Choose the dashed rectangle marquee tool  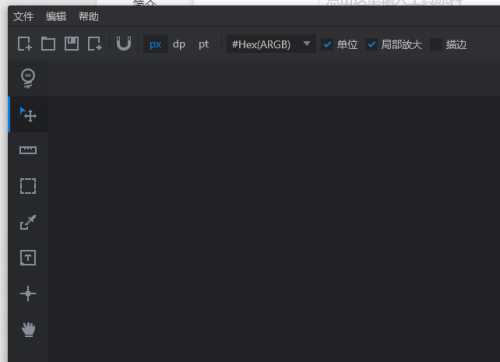click(x=28, y=186)
